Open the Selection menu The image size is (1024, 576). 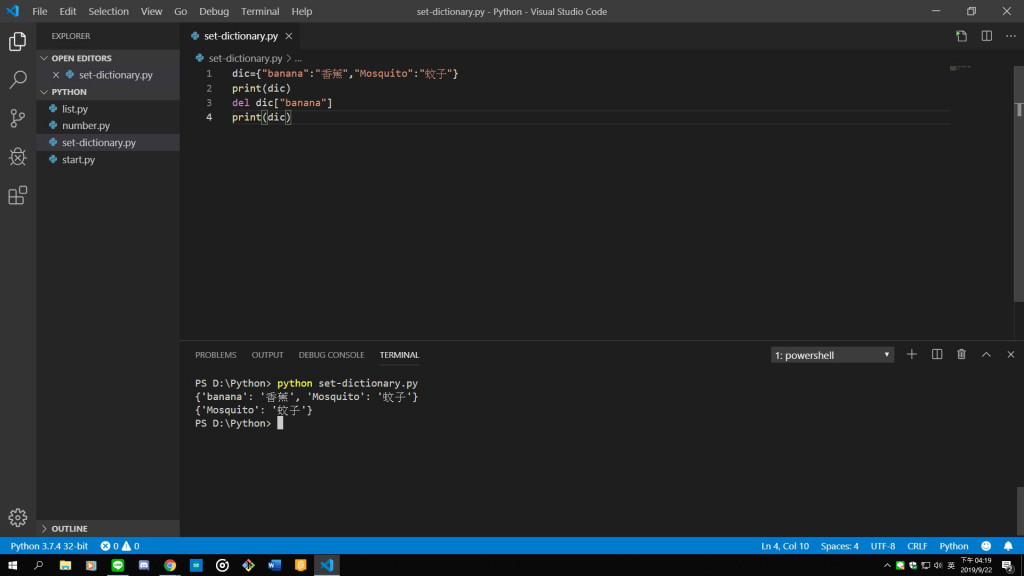[x=108, y=11]
